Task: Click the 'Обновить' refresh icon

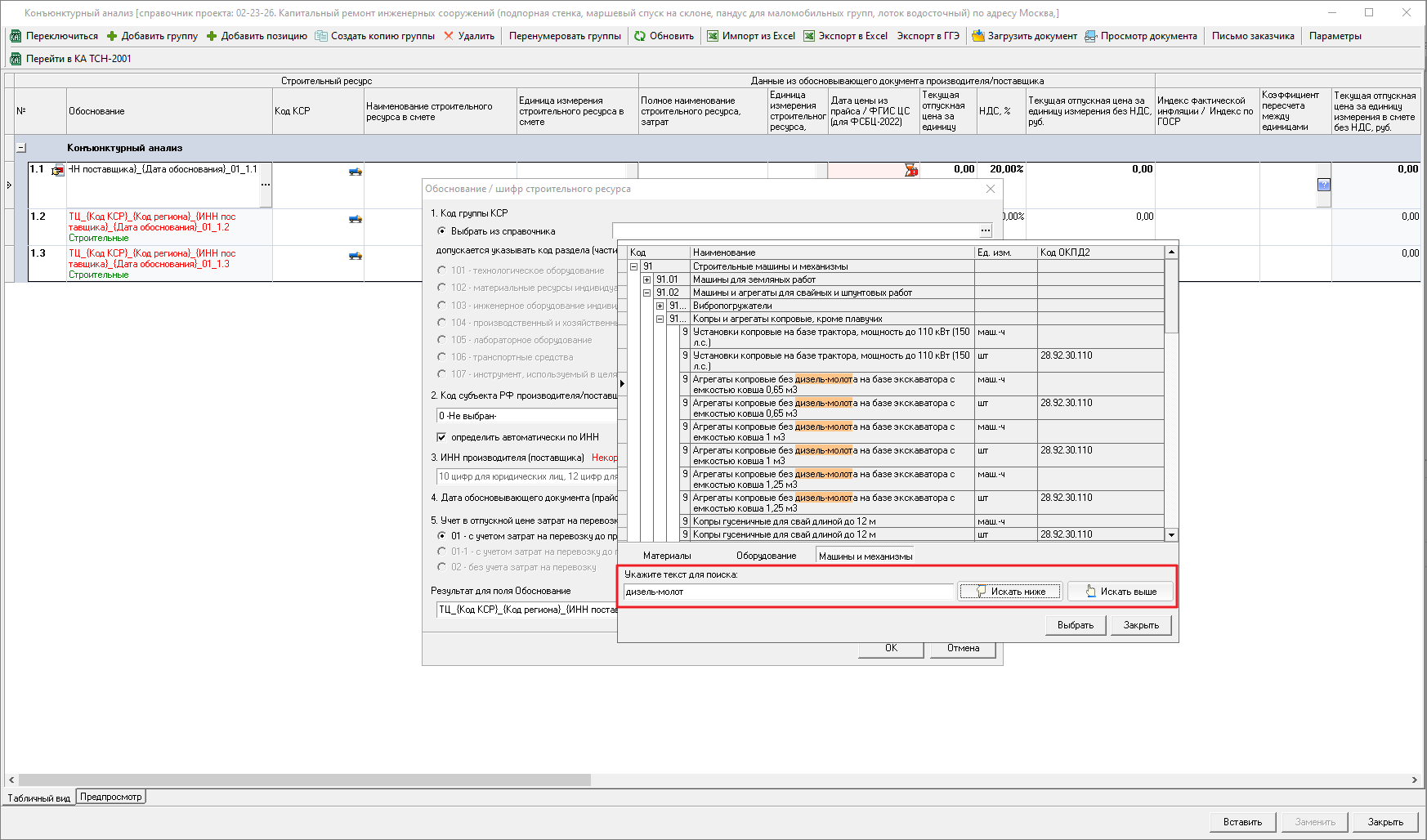Action: [640, 36]
